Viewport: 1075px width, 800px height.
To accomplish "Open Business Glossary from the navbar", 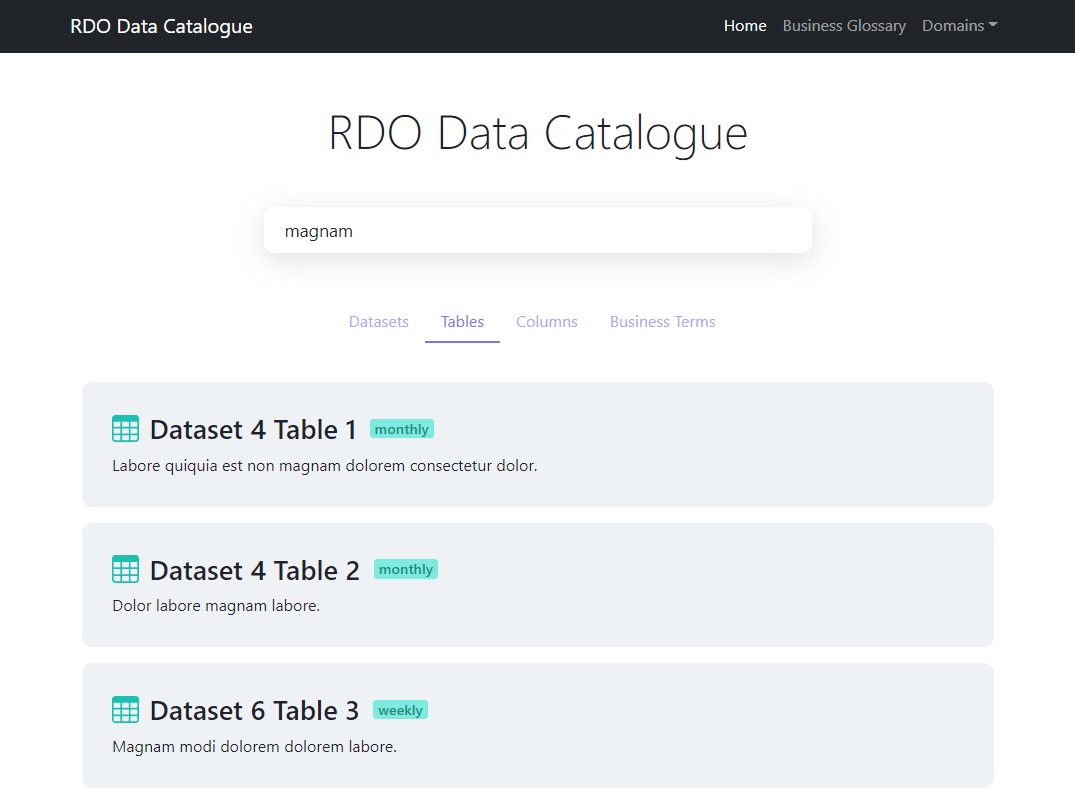I will (844, 26).
